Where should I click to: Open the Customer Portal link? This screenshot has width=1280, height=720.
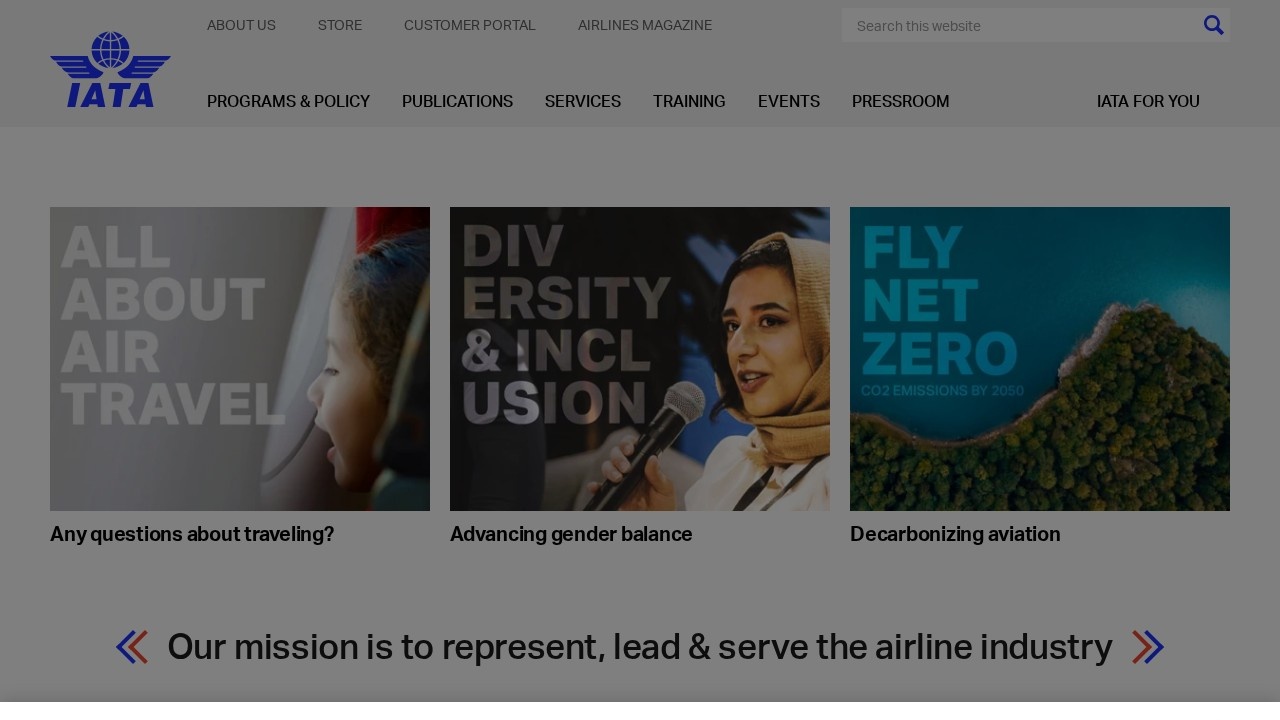click(470, 25)
